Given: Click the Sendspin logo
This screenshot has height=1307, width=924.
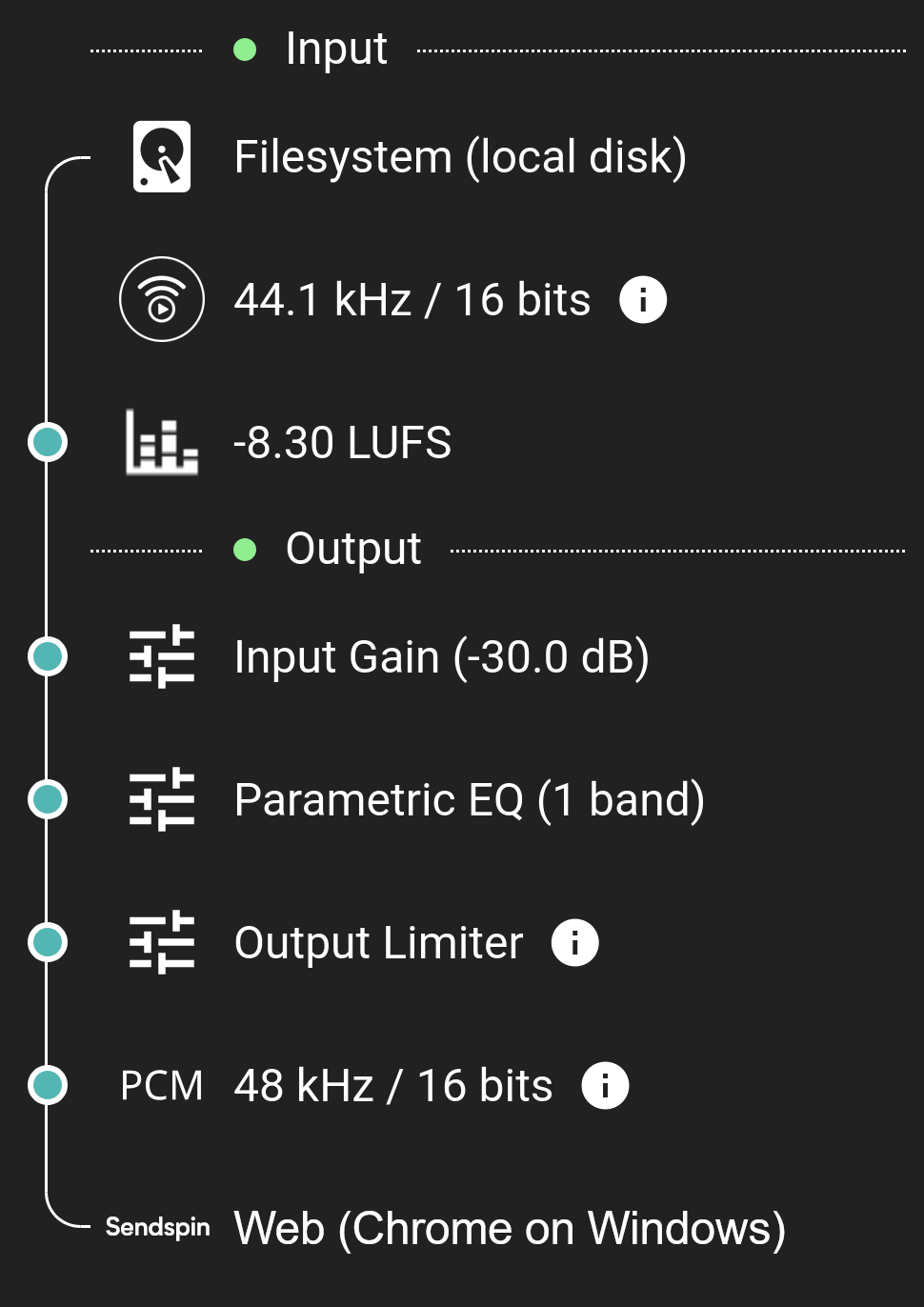Looking at the screenshot, I should [158, 1227].
